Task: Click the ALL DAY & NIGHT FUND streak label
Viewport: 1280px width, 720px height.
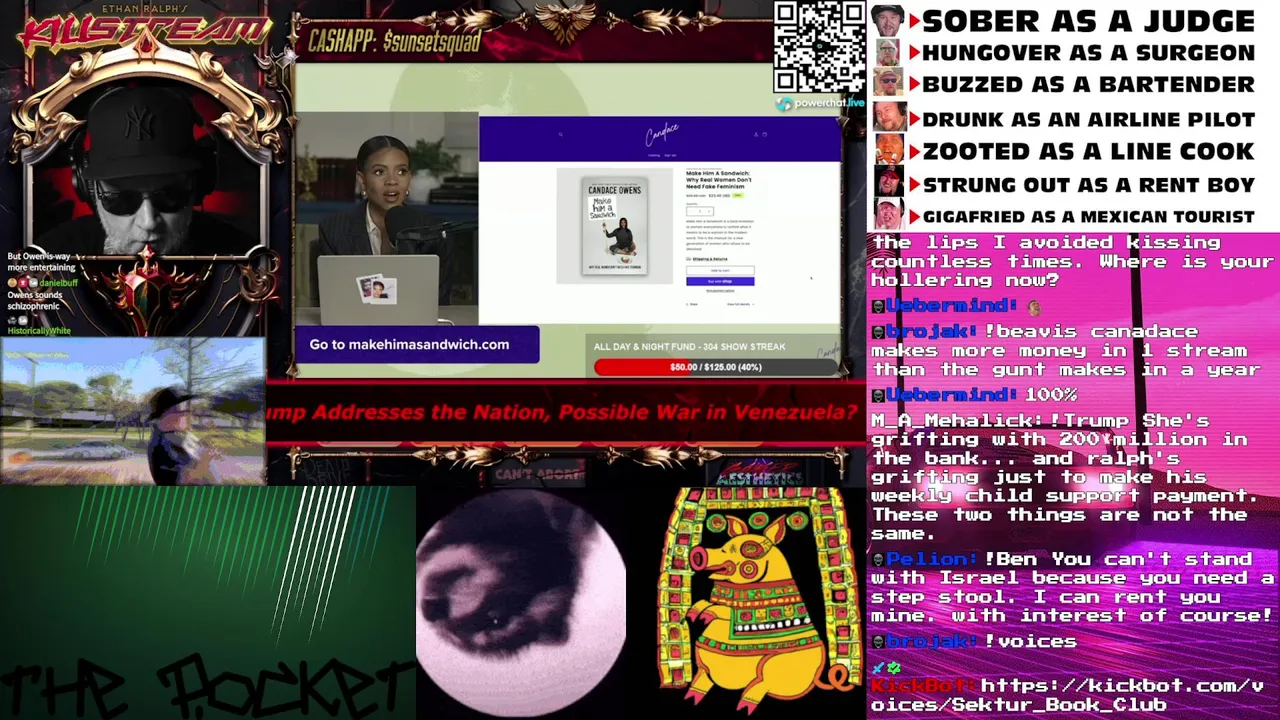Action: [x=689, y=347]
